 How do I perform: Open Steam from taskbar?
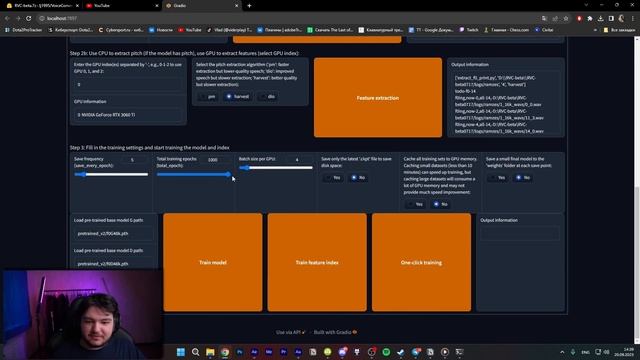coord(401,352)
